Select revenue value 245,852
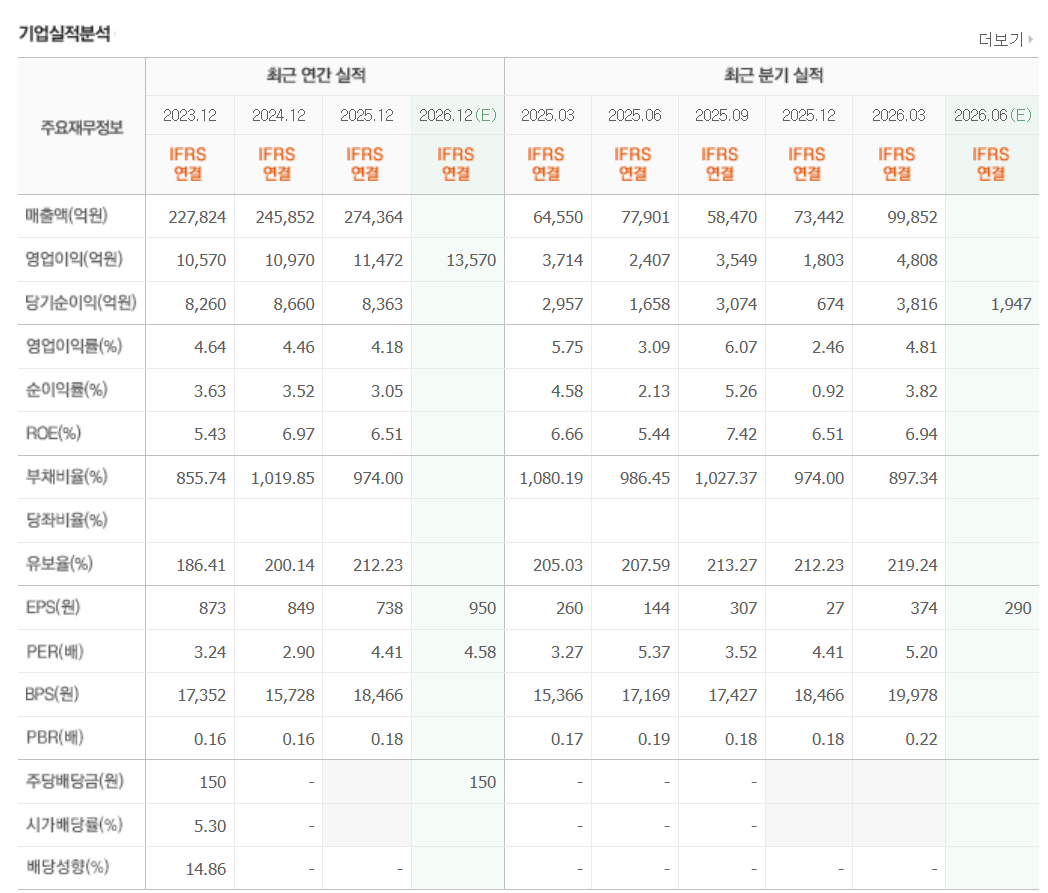The height and width of the screenshot is (893, 1048). (285, 217)
